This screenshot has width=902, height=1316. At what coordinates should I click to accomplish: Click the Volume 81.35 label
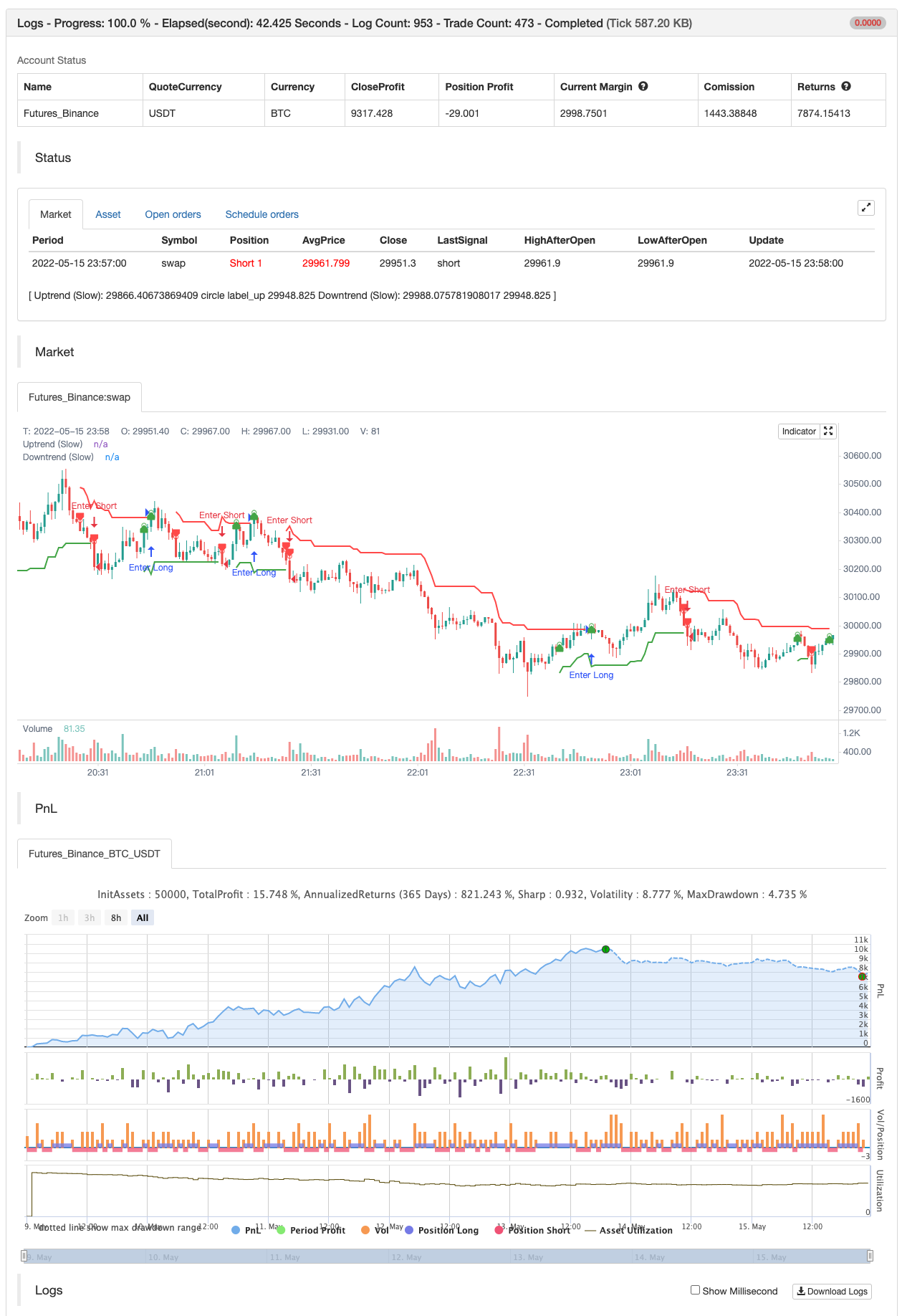tap(54, 729)
